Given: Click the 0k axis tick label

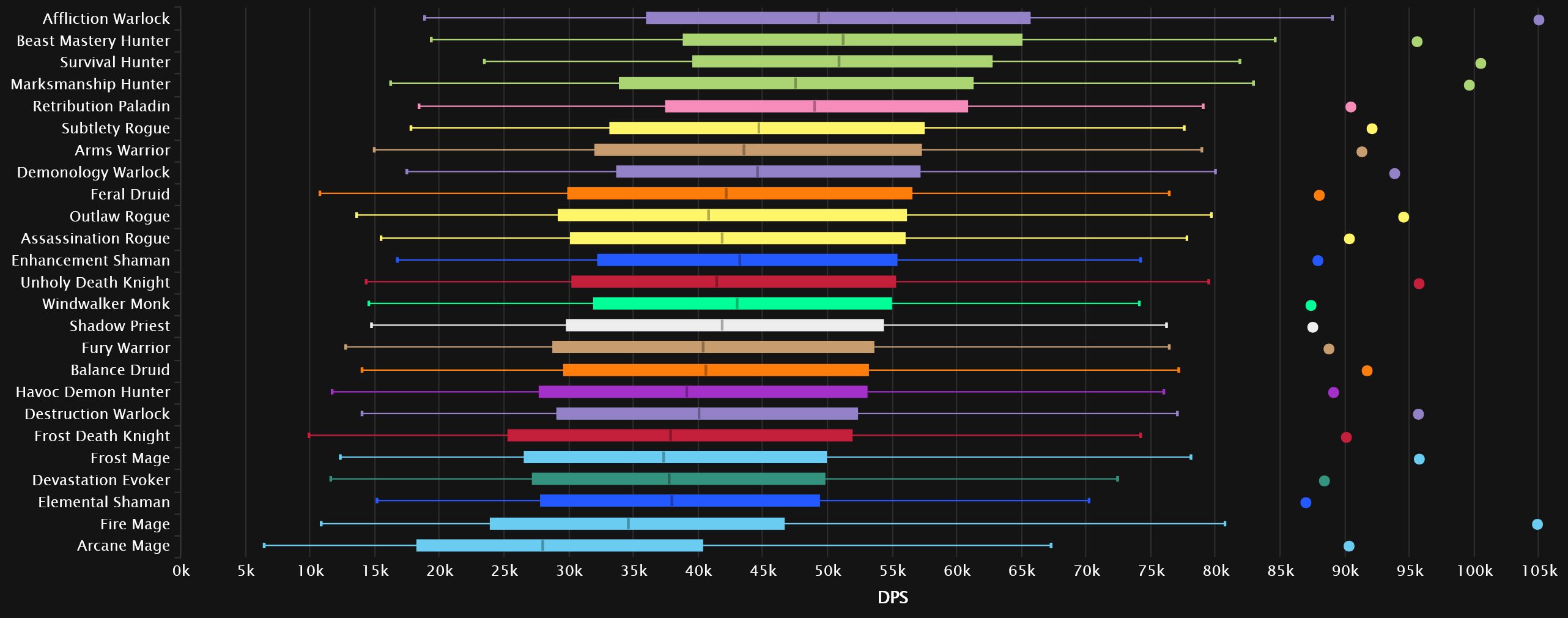Looking at the screenshot, I should pyautogui.click(x=181, y=571).
